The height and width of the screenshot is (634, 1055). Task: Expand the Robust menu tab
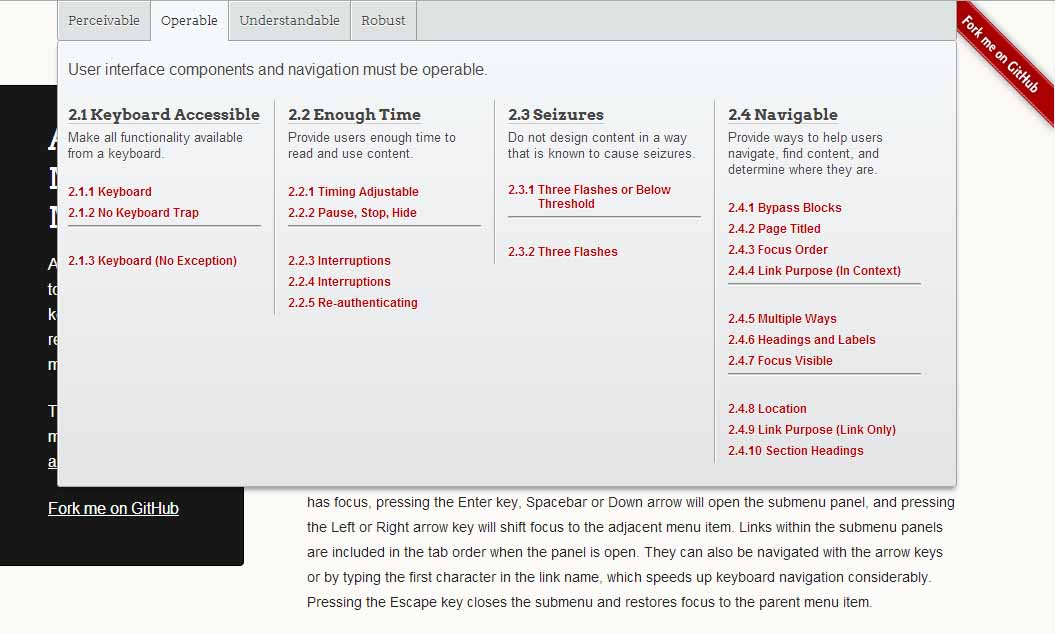click(383, 21)
